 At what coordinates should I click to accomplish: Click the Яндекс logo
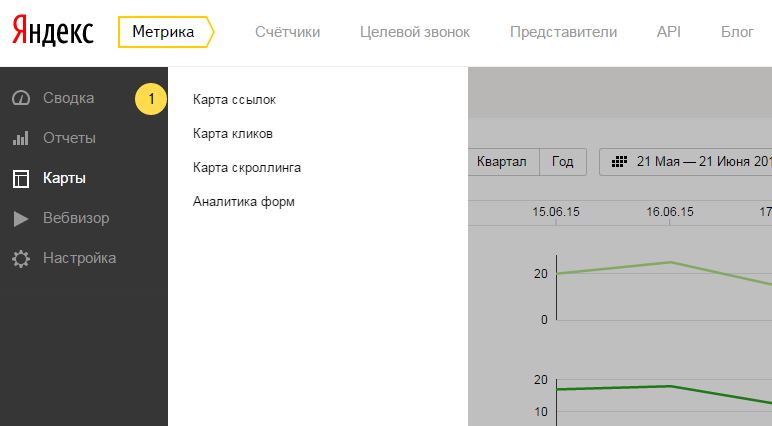pyautogui.click(x=54, y=32)
